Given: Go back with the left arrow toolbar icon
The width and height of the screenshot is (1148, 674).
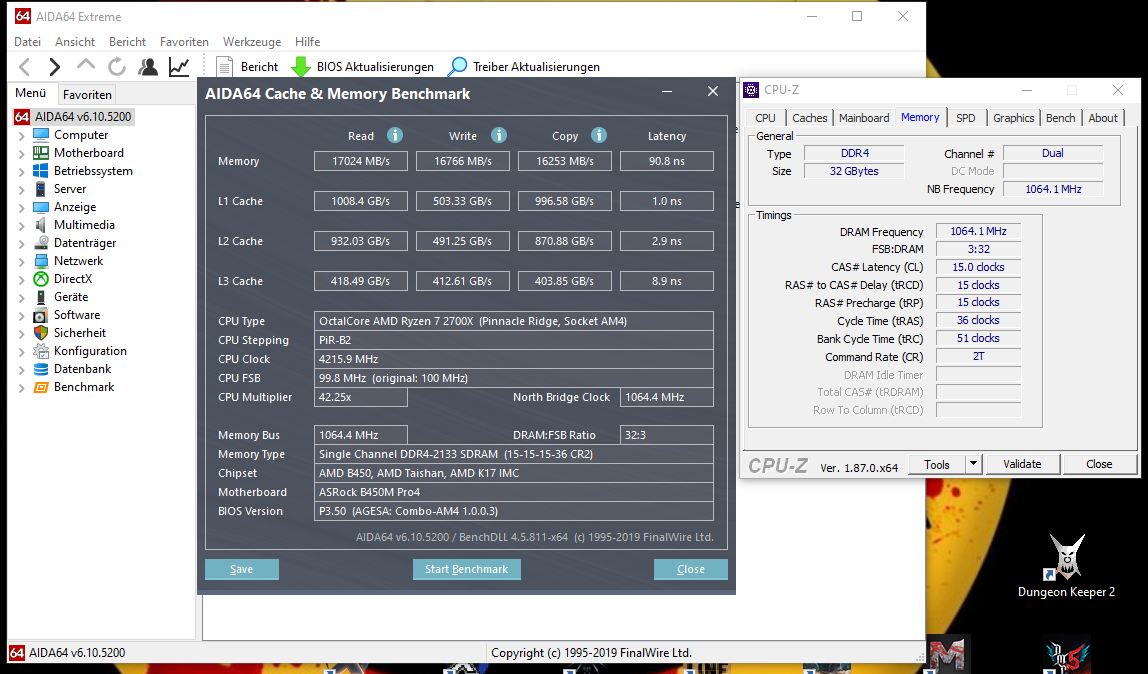Looking at the screenshot, I should pos(24,67).
